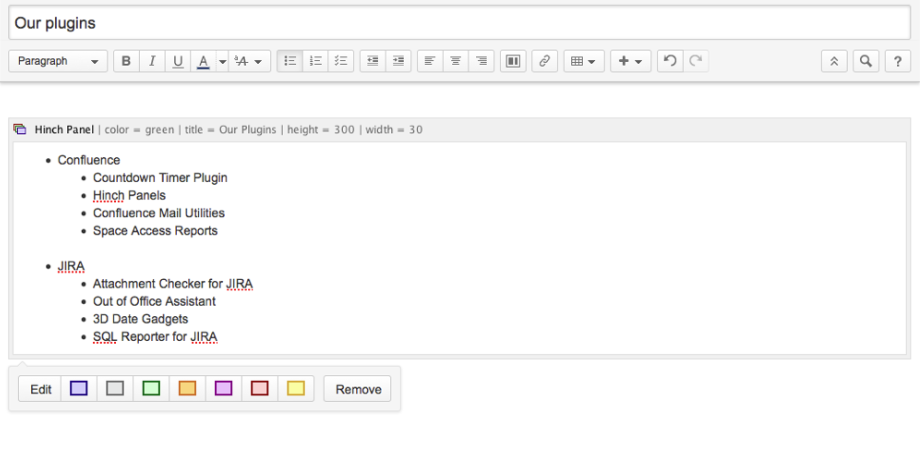Align text left

coord(430,61)
